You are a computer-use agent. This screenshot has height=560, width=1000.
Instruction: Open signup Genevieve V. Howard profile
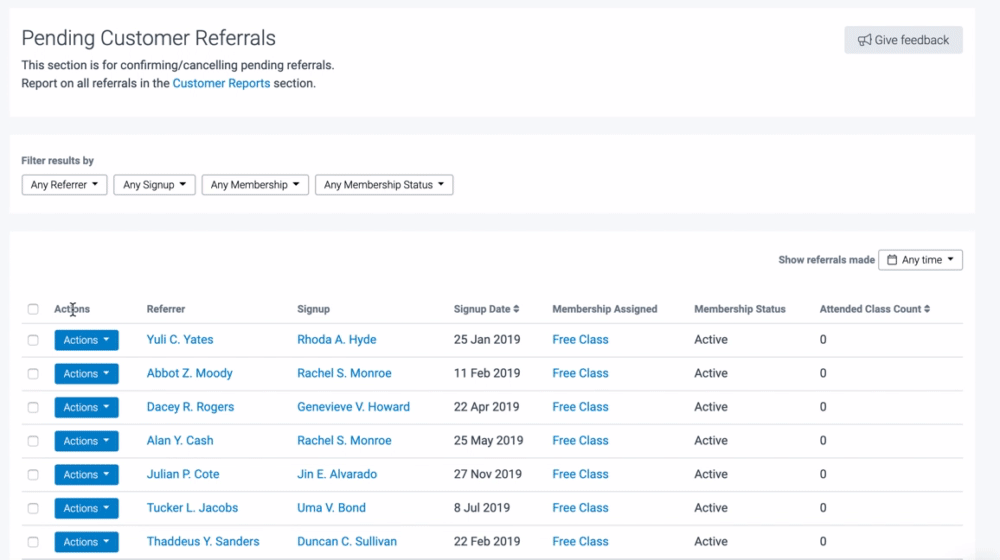pyautogui.click(x=353, y=407)
